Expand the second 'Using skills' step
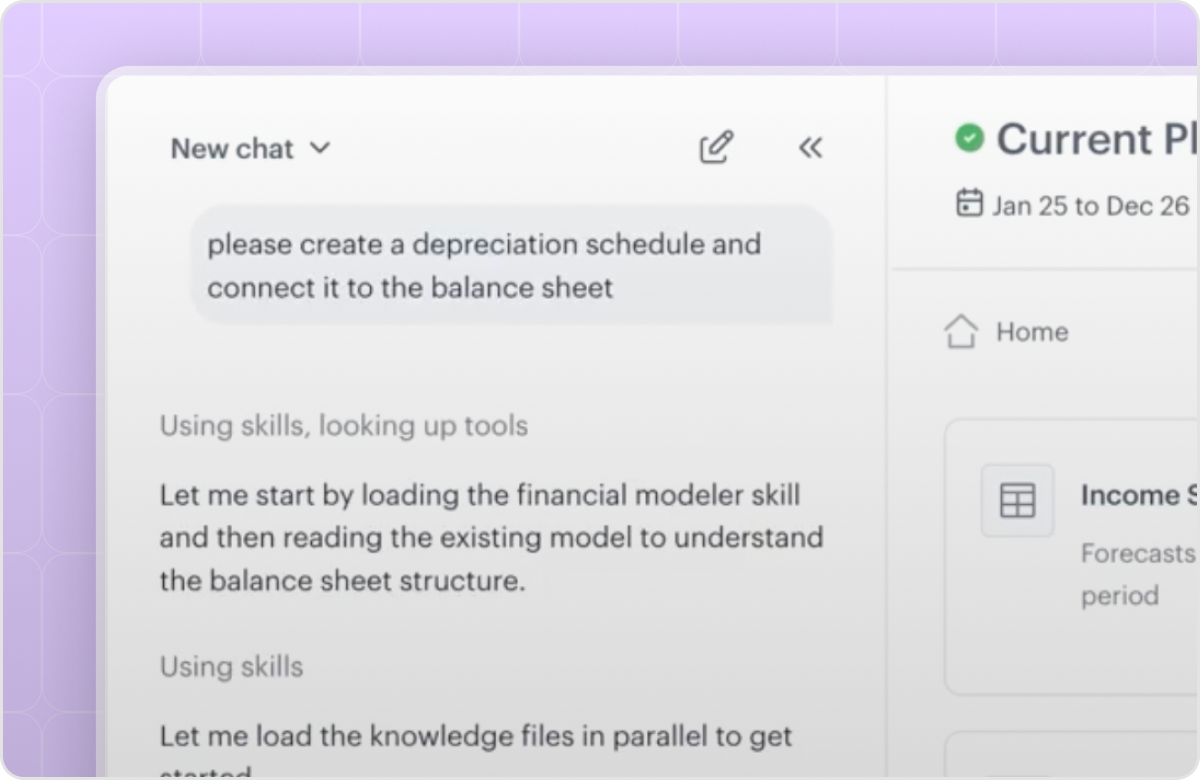The height and width of the screenshot is (780, 1200). tap(231, 667)
